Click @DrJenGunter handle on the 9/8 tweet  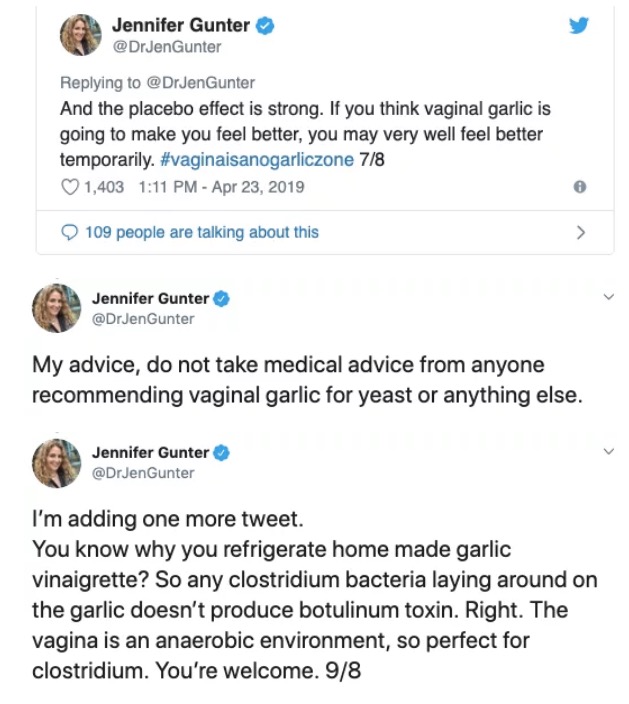pyautogui.click(x=143, y=473)
